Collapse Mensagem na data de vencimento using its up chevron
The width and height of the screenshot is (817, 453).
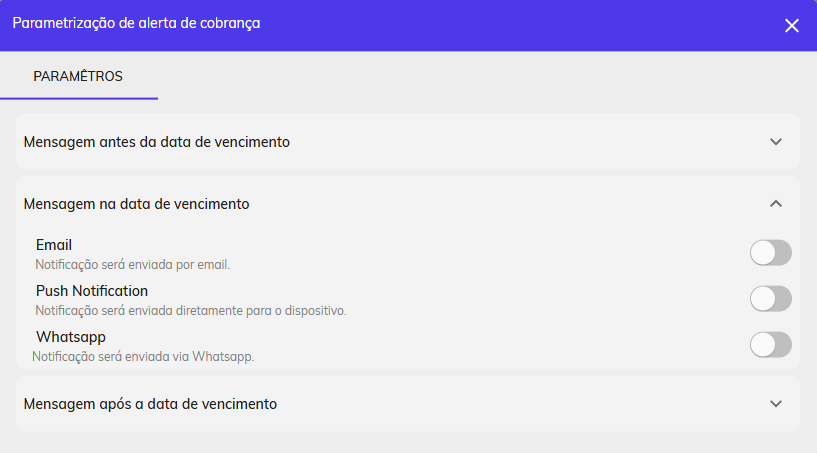[x=776, y=204]
